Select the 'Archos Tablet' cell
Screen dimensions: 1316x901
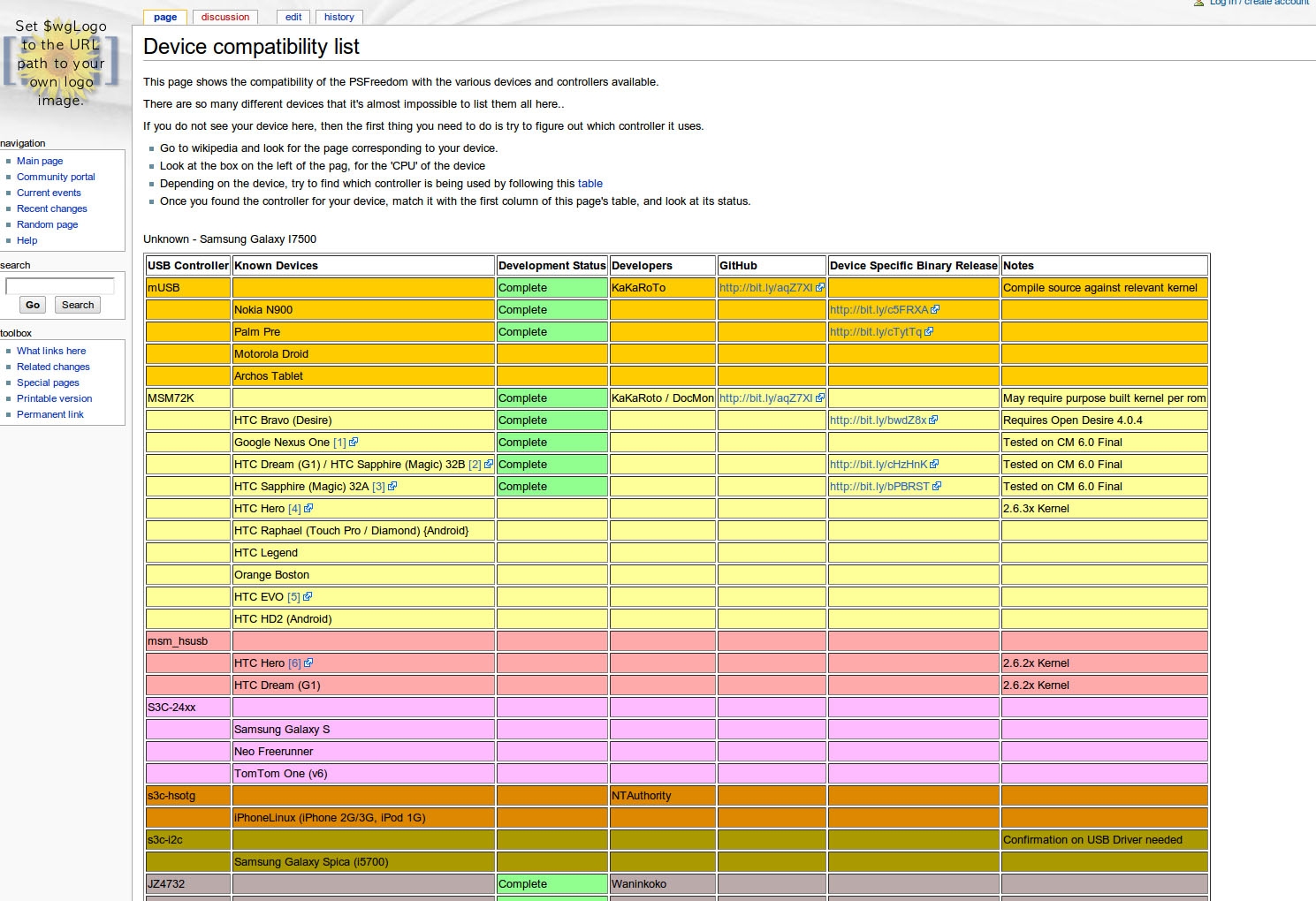pyautogui.click(x=363, y=376)
